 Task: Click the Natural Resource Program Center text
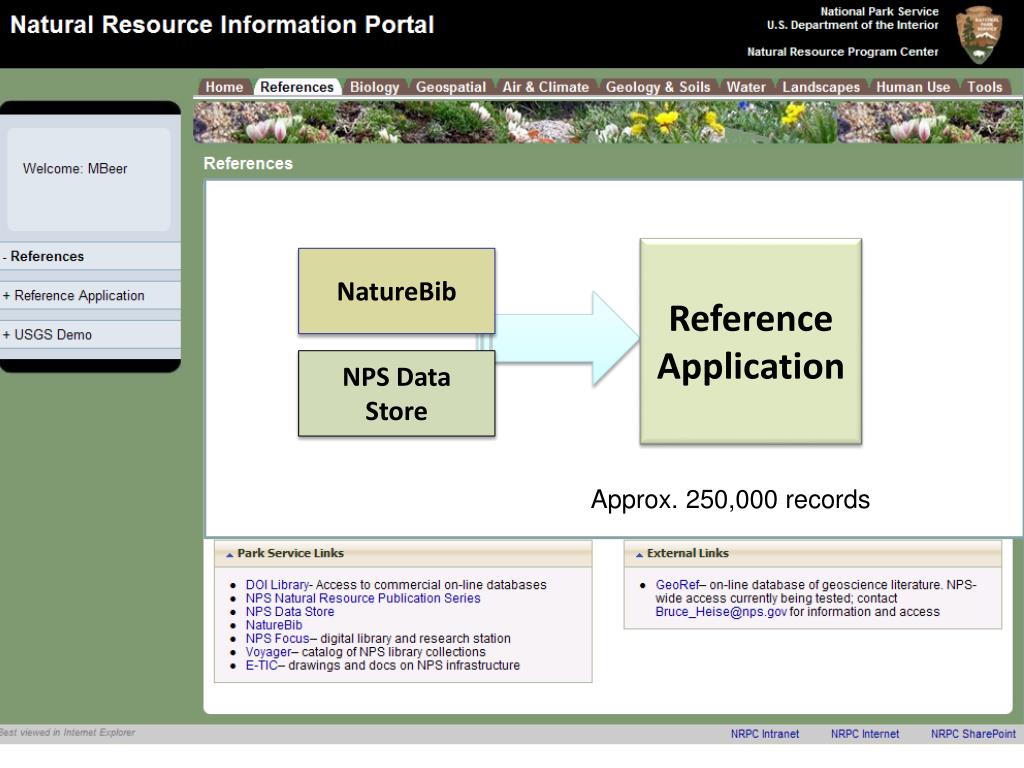(x=842, y=52)
